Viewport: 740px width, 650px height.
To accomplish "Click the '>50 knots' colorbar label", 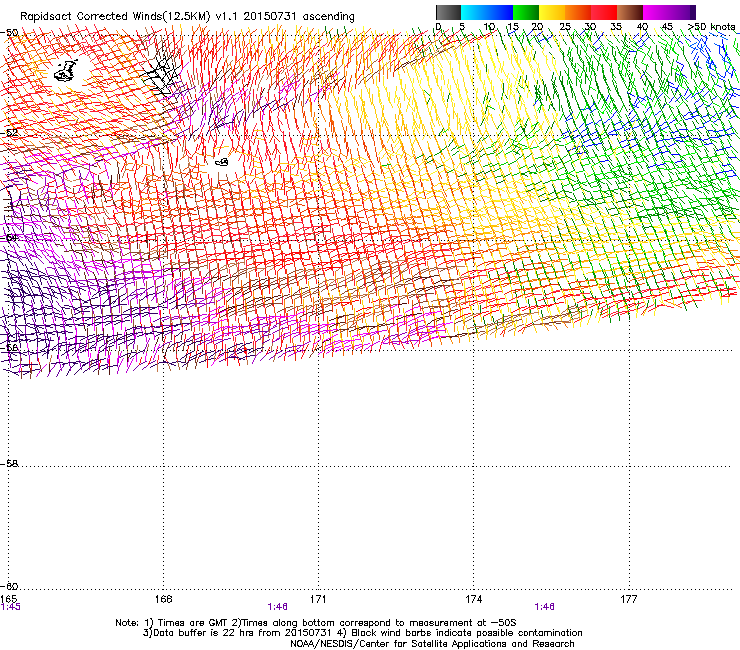I will (x=711, y=26).
